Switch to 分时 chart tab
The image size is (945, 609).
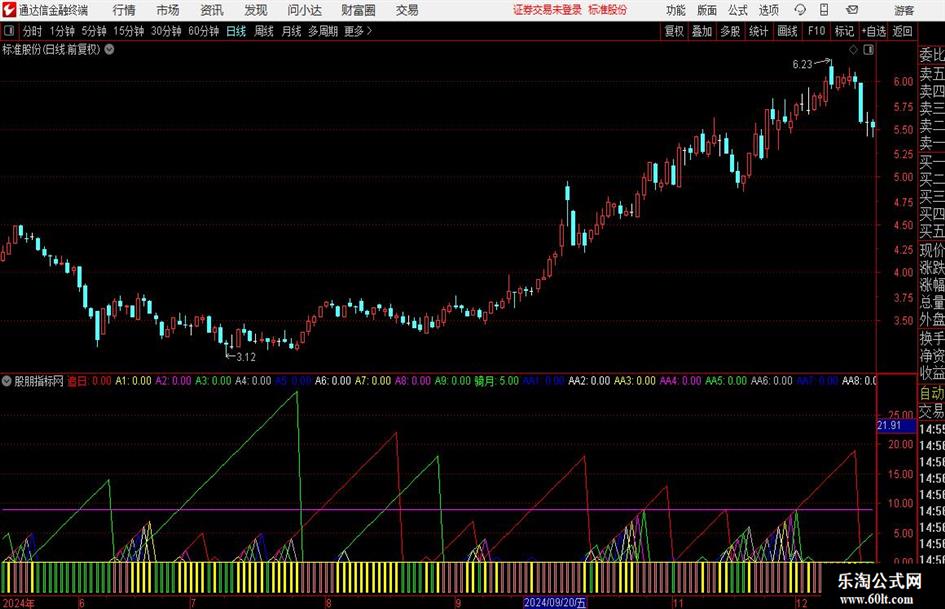(32, 31)
